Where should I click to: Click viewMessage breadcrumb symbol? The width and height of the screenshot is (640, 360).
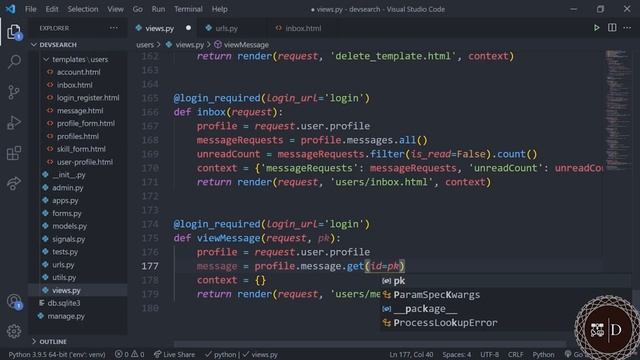pos(246,45)
